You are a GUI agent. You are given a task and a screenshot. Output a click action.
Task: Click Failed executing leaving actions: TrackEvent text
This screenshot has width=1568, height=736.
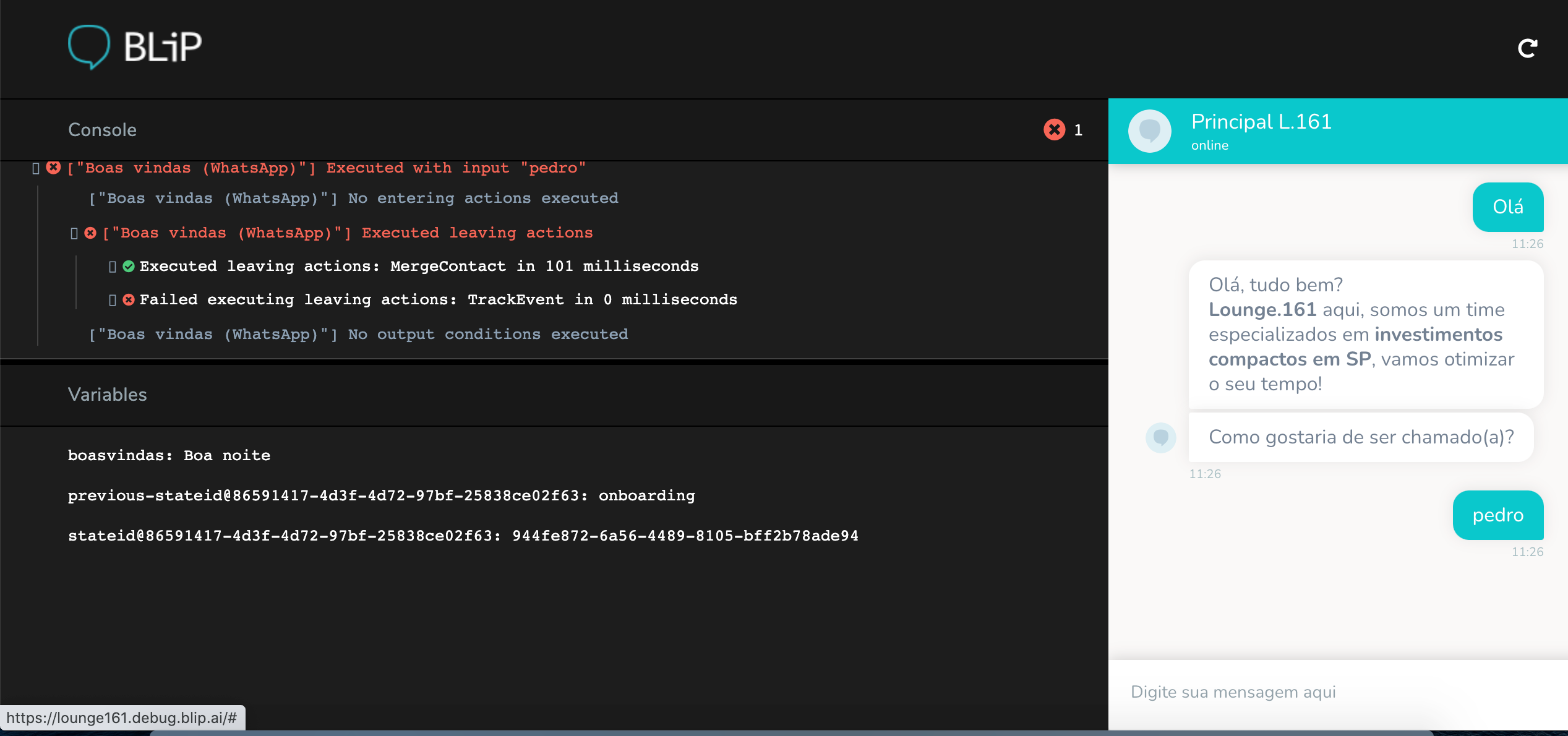[439, 300]
